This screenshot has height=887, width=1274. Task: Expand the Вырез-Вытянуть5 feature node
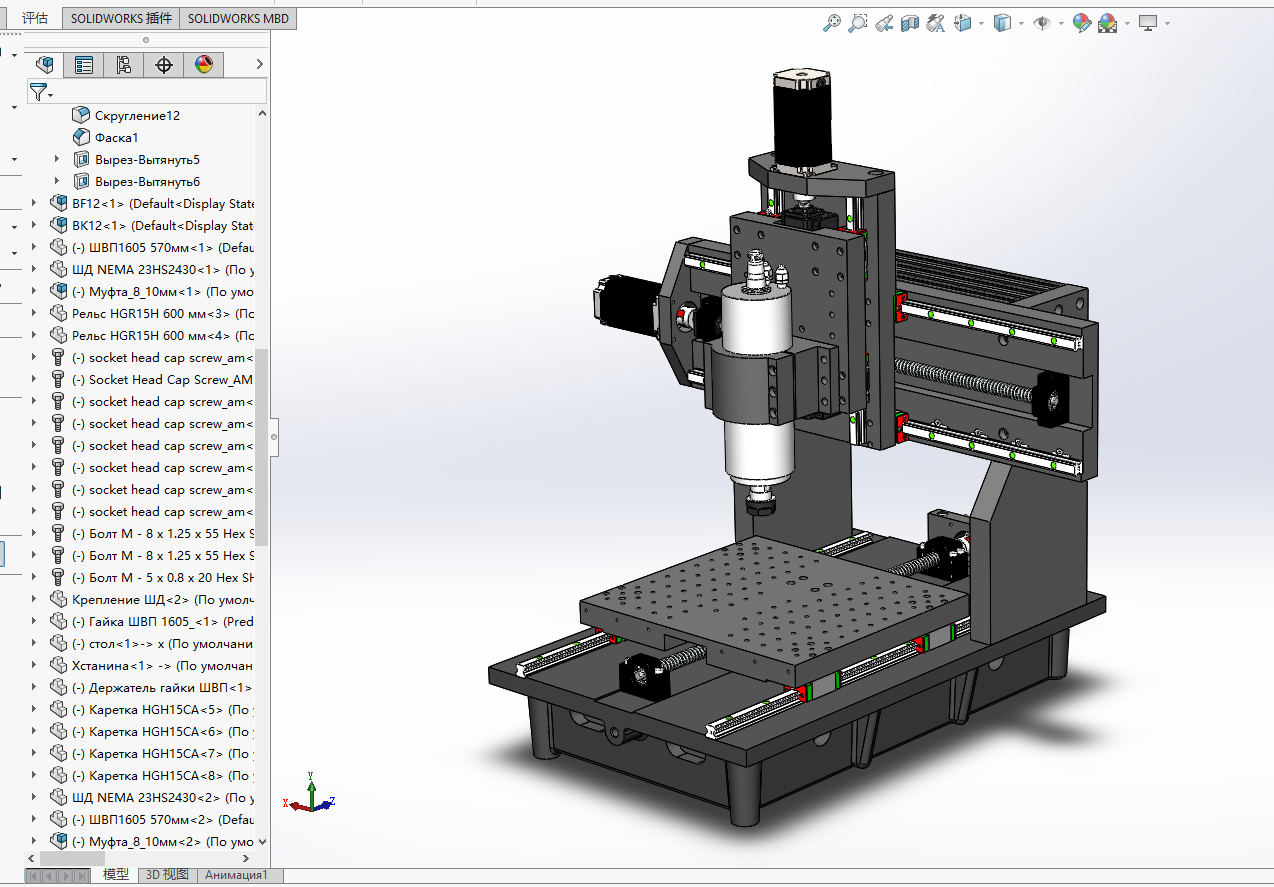[x=57, y=160]
